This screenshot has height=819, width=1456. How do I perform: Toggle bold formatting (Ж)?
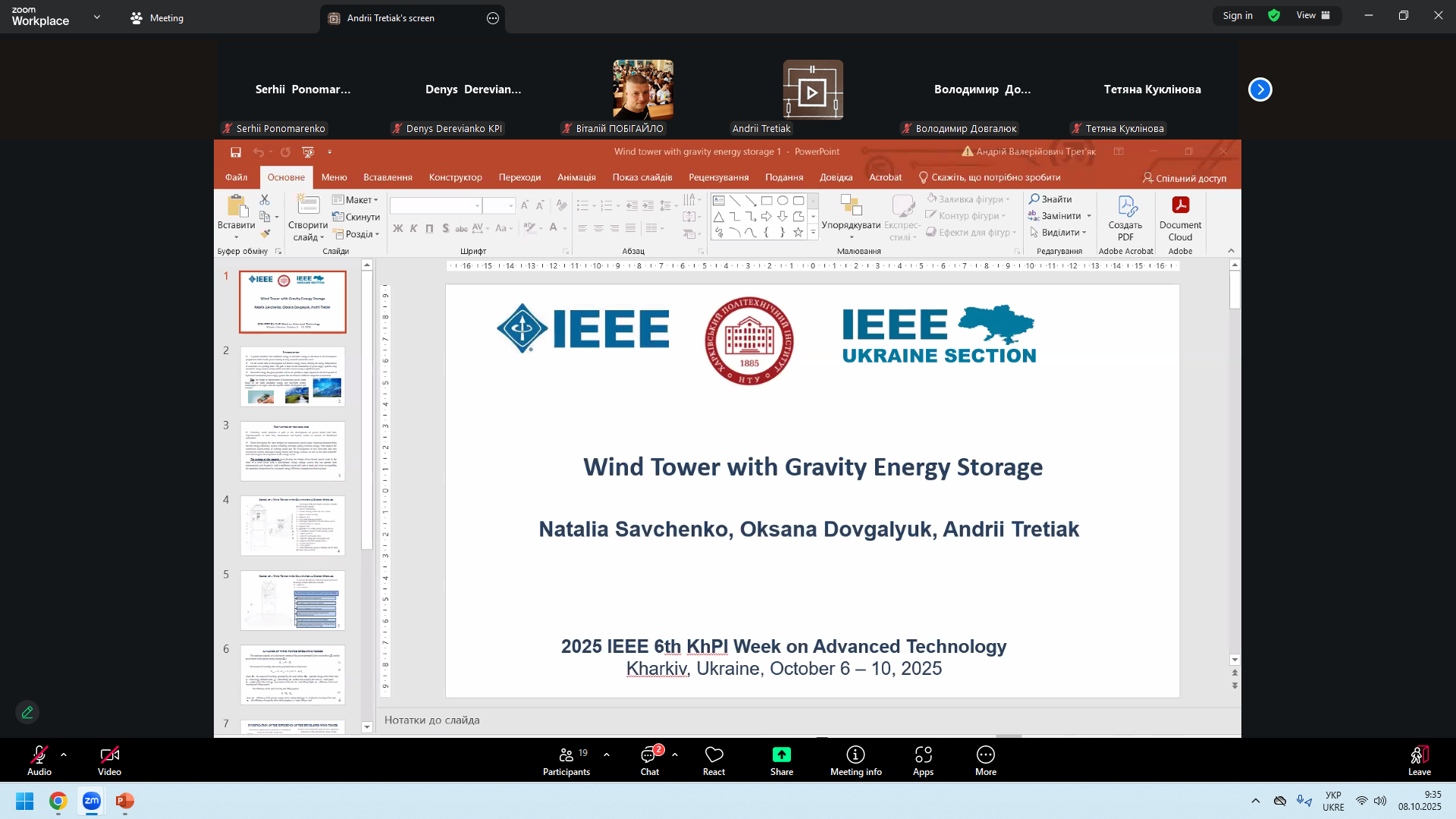[397, 228]
